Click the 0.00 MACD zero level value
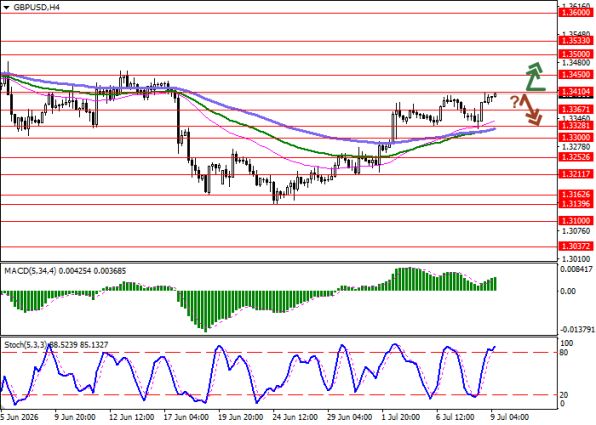This screenshot has height=425, width=596. click(568, 291)
